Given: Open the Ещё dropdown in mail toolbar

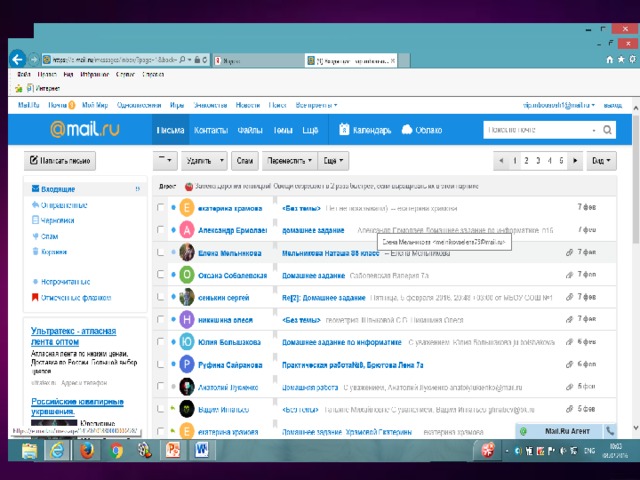Looking at the screenshot, I should pyautogui.click(x=333, y=160).
